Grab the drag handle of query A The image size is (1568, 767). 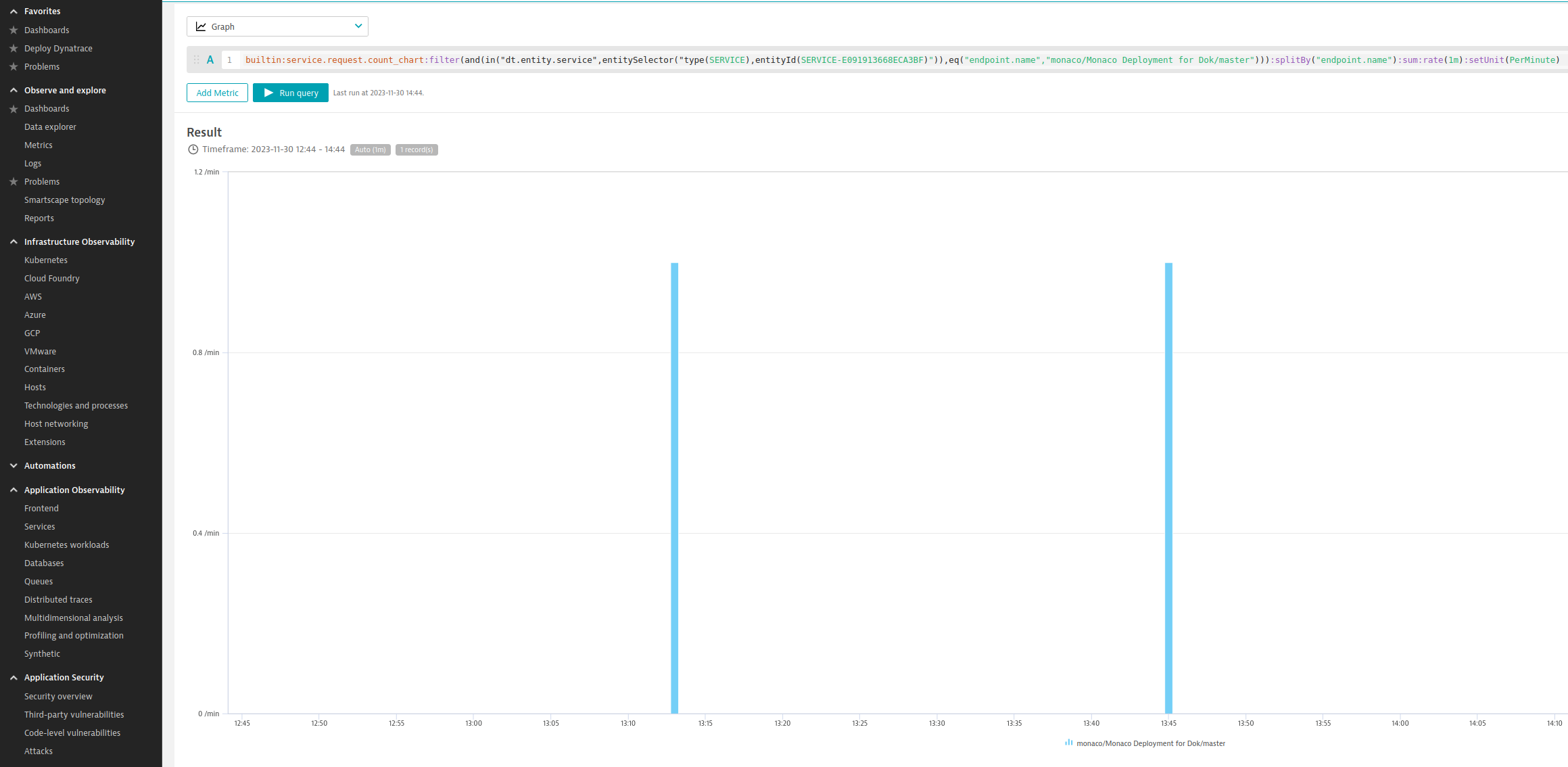click(x=195, y=60)
